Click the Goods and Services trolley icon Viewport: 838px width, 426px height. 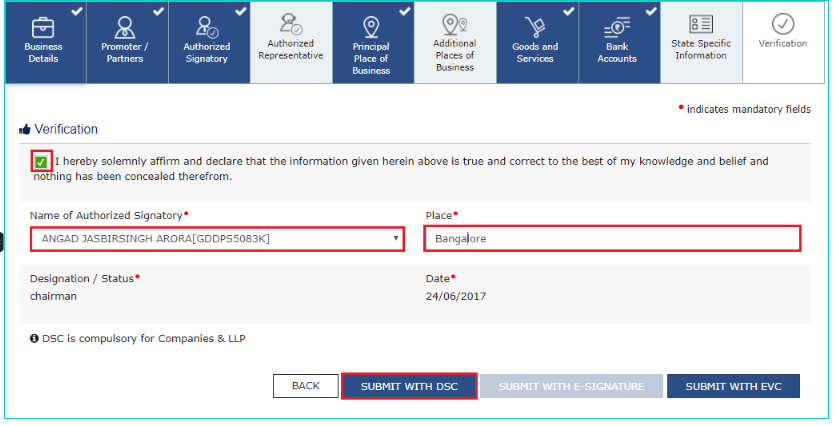tap(534, 27)
